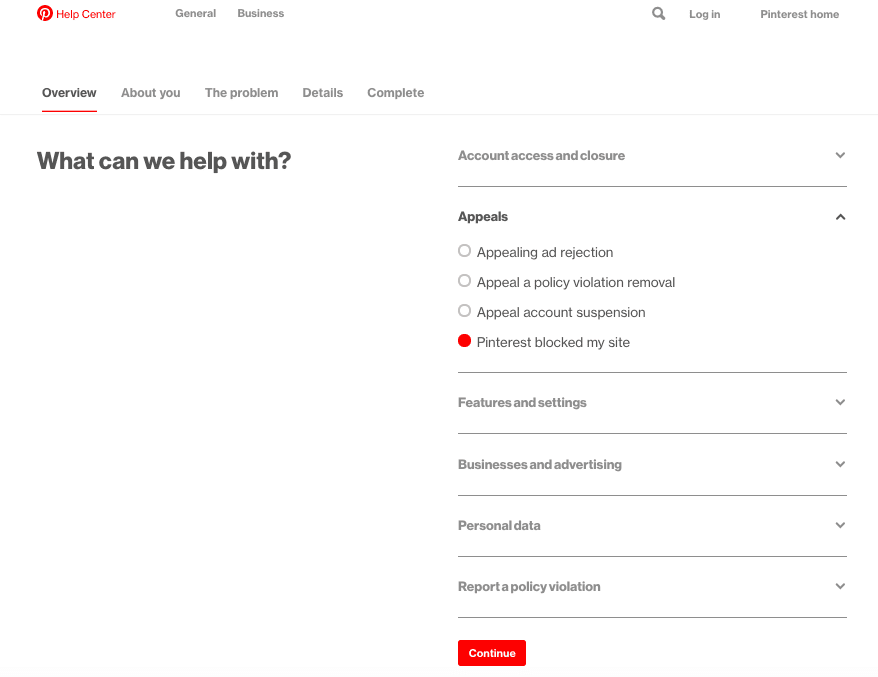The height and width of the screenshot is (677, 878).
Task: Open the Complete step tab
Action: pyautogui.click(x=395, y=93)
